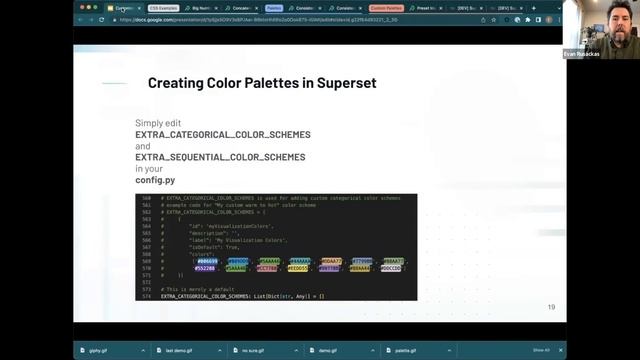Viewport: 640px width, 360px height.
Task: Go forward with the browser forward arrow
Action: 91,20
